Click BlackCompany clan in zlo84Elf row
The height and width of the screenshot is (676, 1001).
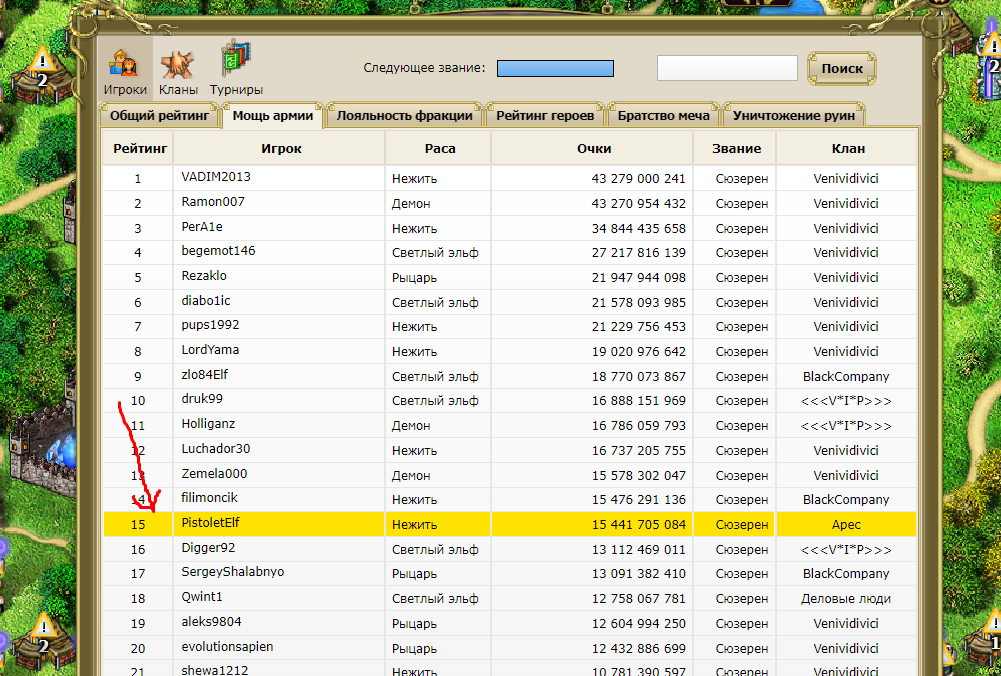[846, 377]
